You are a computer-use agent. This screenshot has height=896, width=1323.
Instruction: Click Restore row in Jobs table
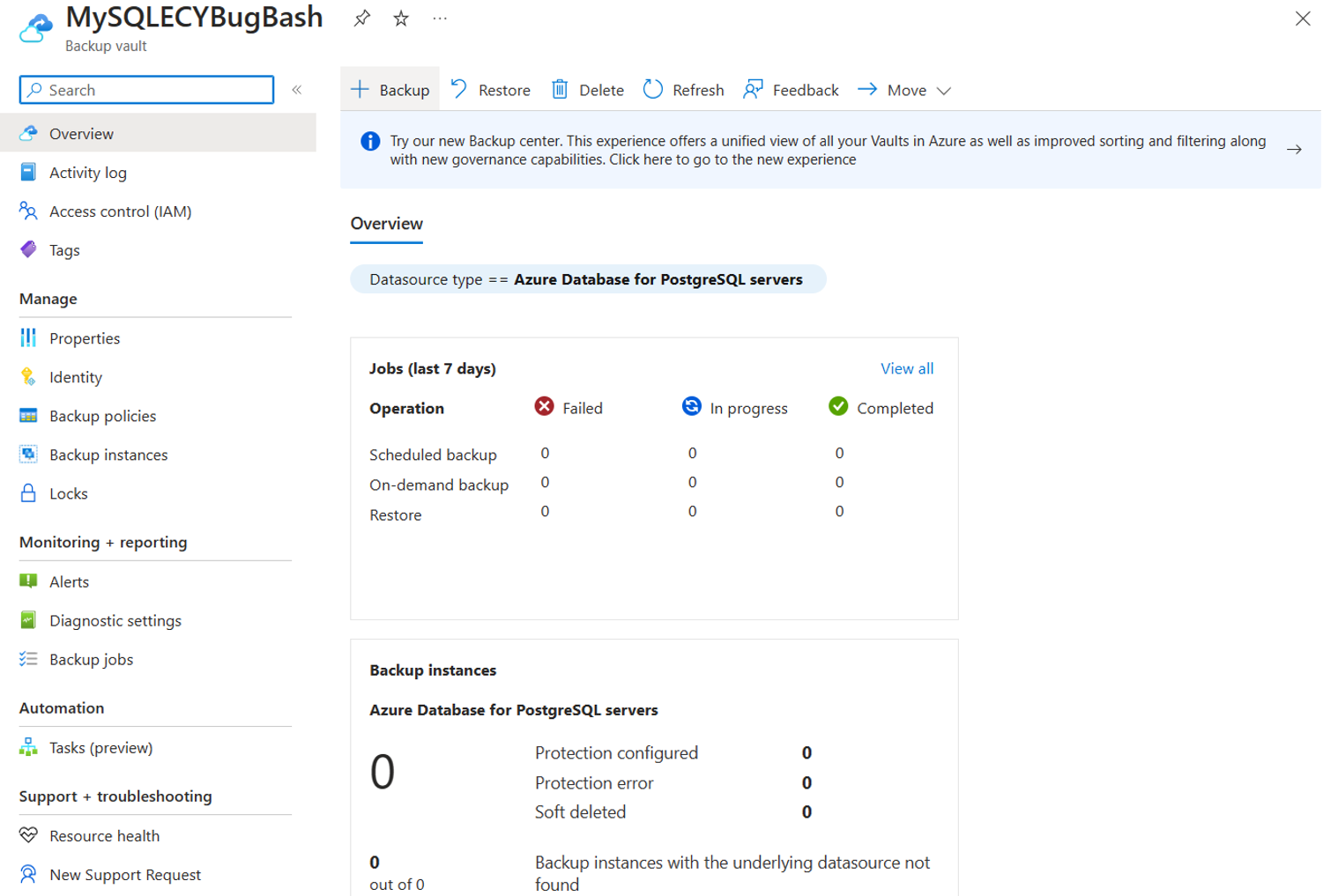tap(396, 515)
